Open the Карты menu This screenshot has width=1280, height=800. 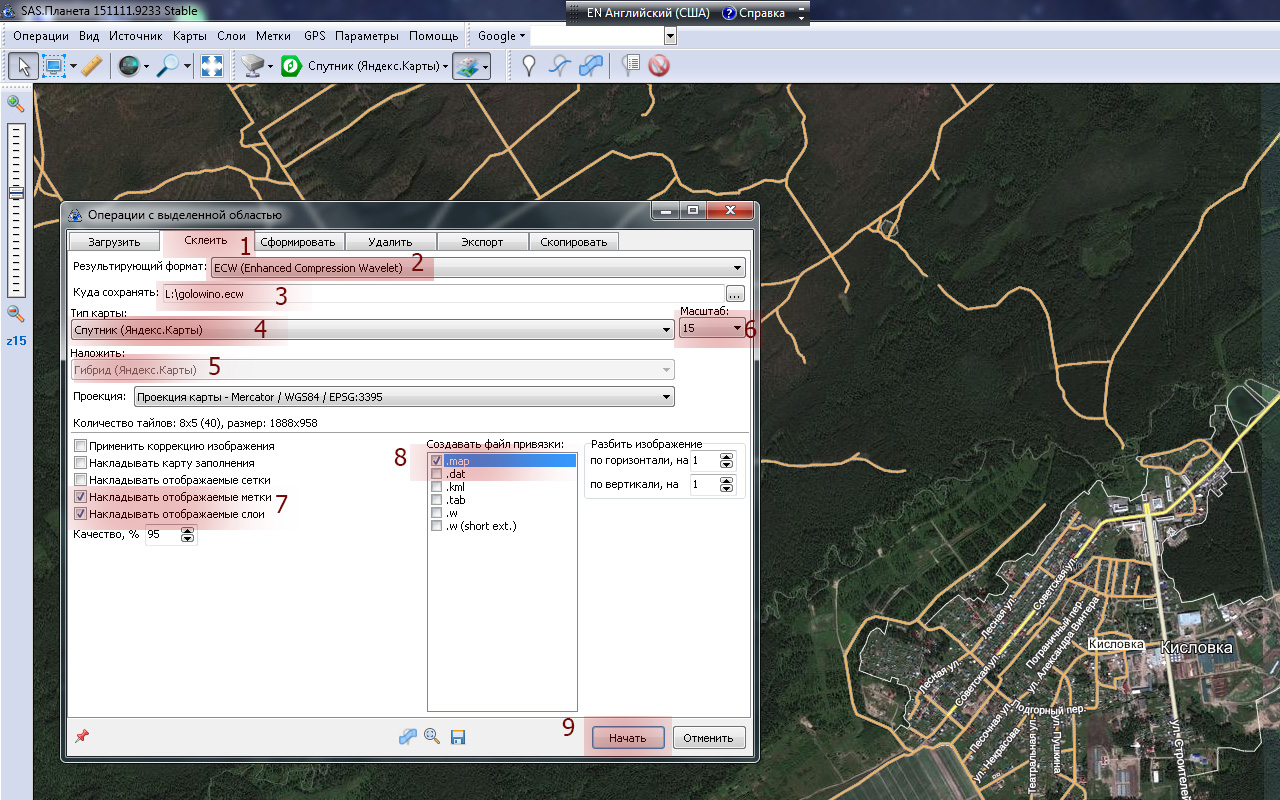tap(190, 36)
